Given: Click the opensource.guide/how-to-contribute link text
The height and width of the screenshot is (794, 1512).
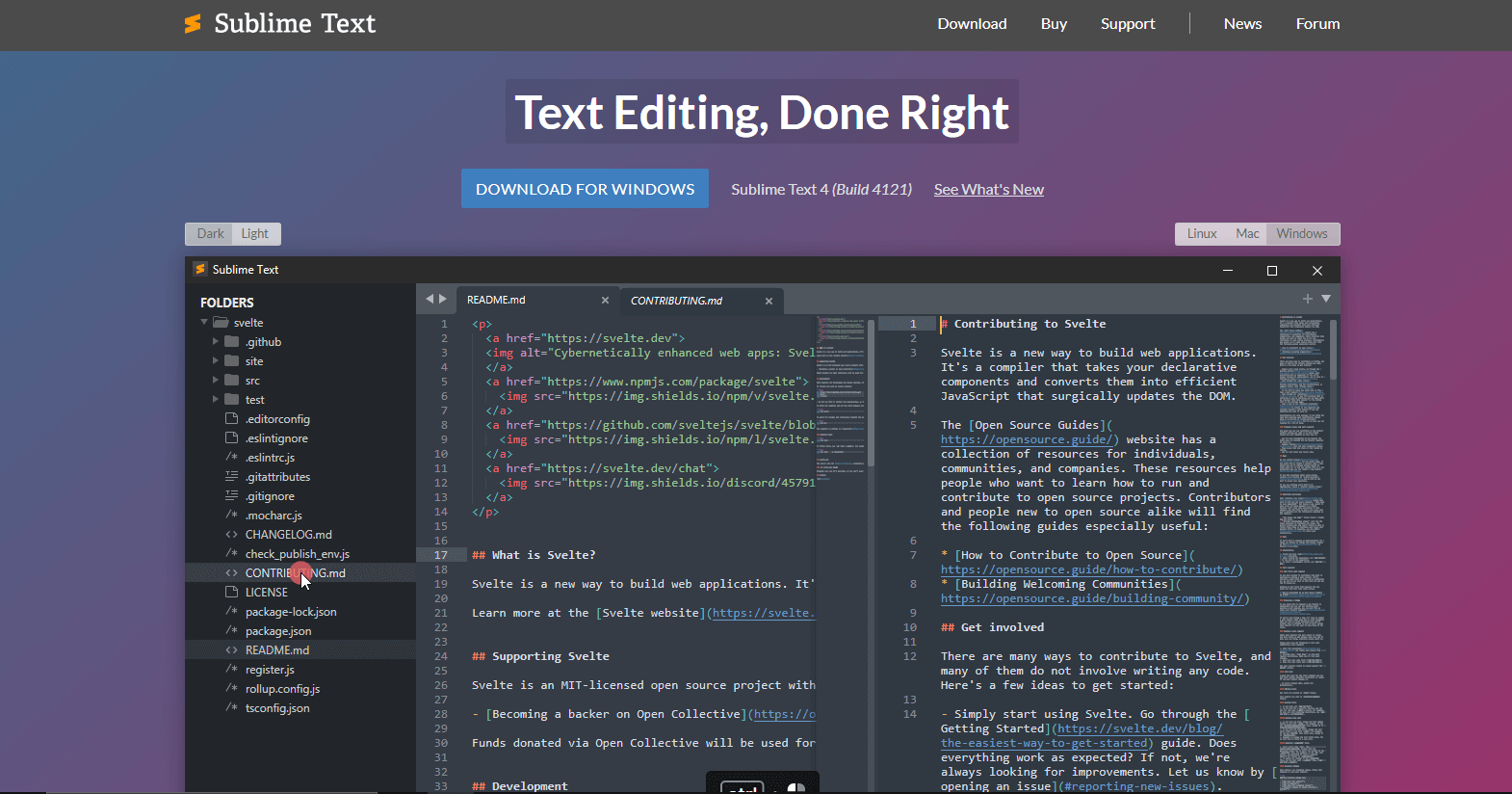Looking at the screenshot, I should coord(1091,569).
